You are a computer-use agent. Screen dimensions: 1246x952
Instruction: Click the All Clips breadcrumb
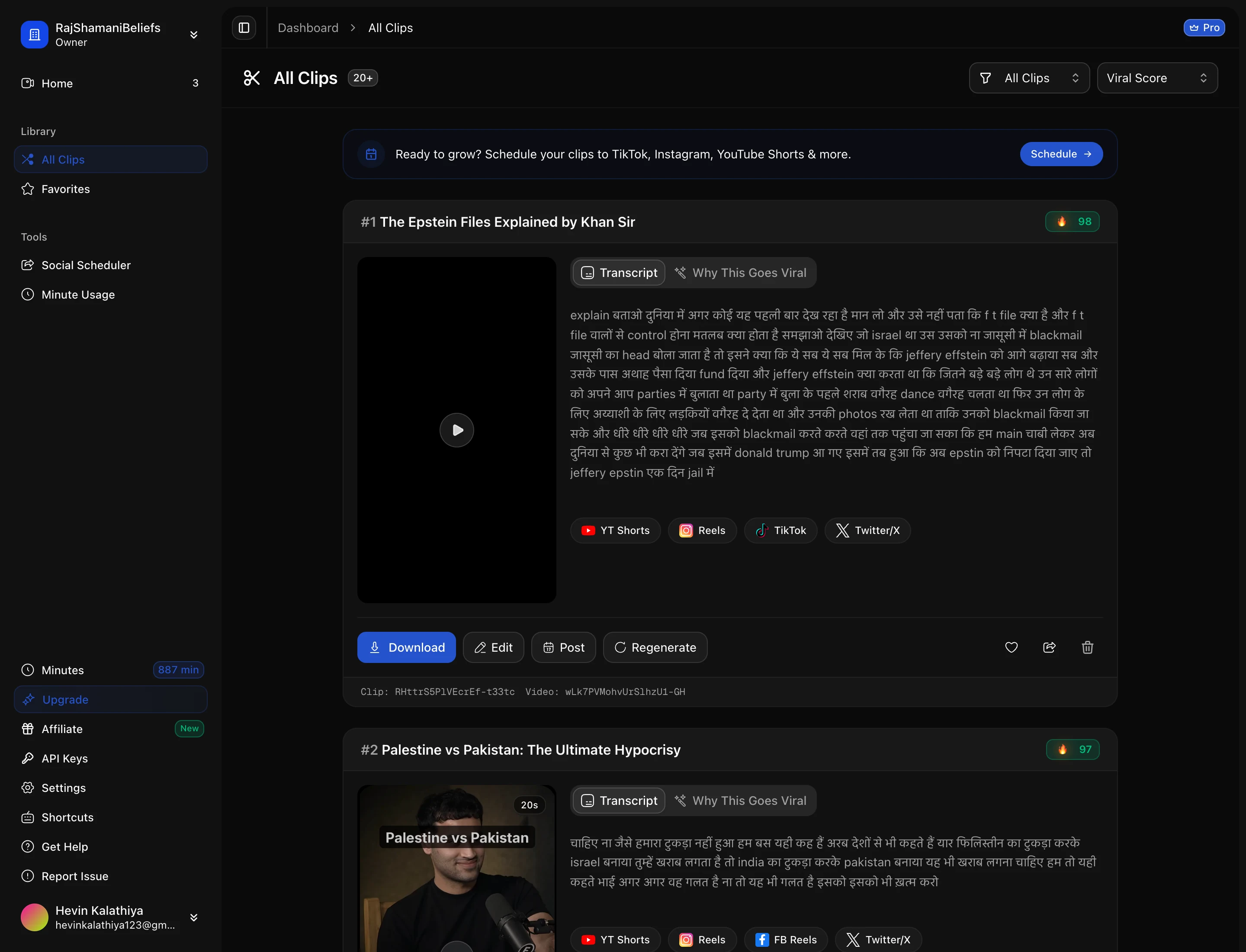[390, 28]
